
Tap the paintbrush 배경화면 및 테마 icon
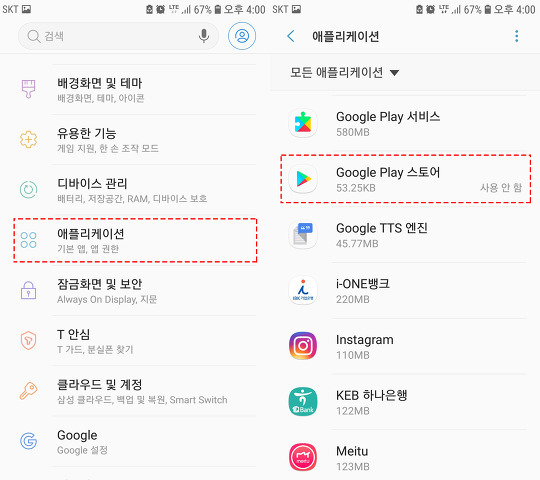[28, 89]
